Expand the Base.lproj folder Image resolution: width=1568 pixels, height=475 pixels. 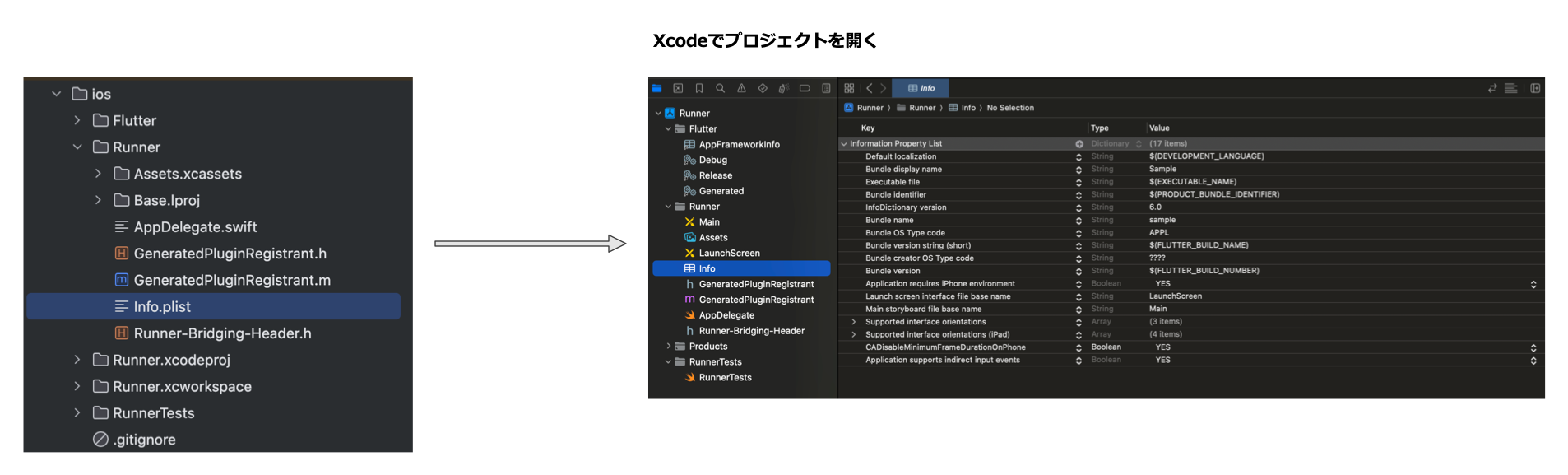[98, 200]
